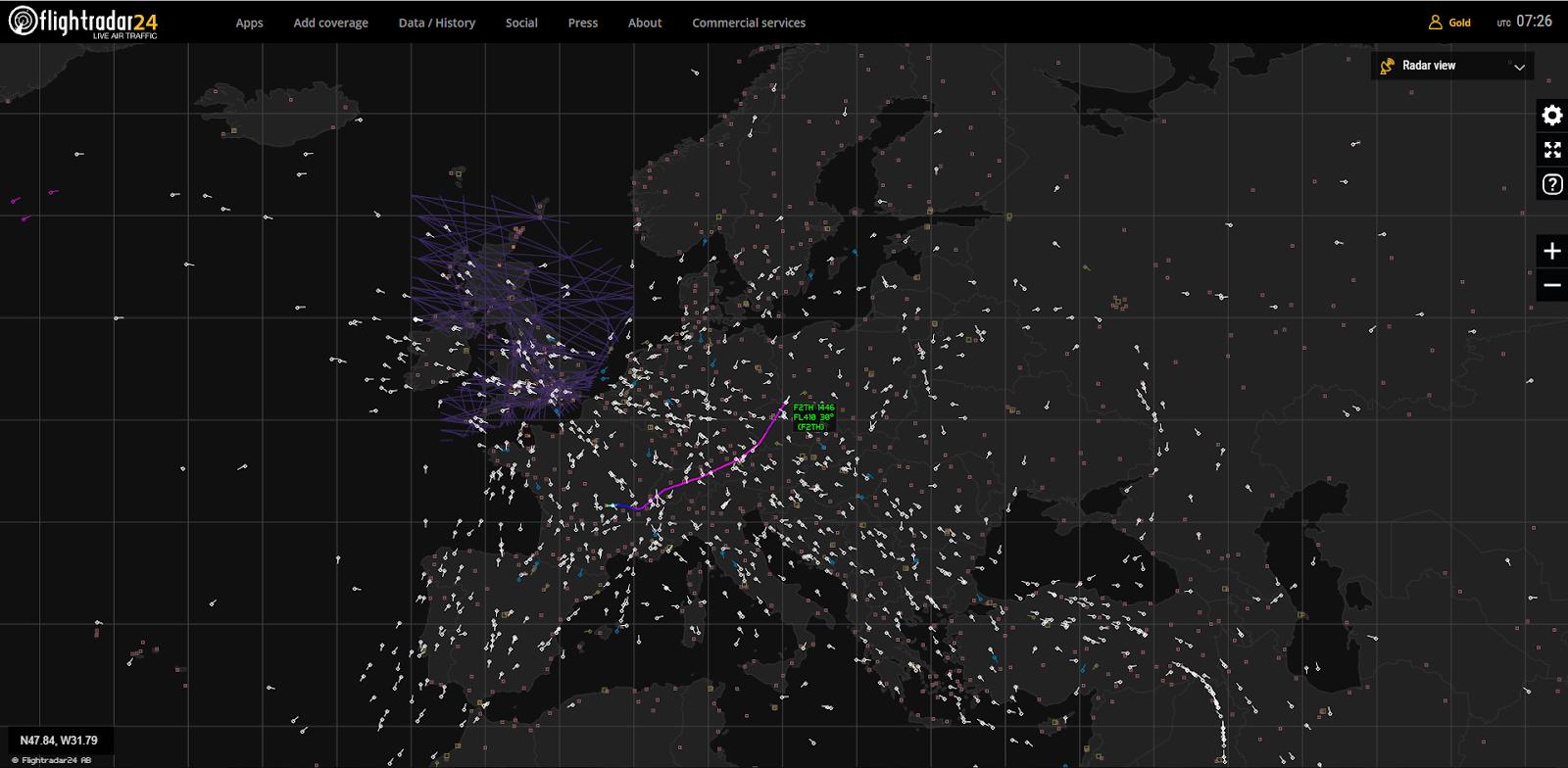Screen dimensions: 1568x768
Task: Open the Data / History menu
Action: click(x=436, y=23)
